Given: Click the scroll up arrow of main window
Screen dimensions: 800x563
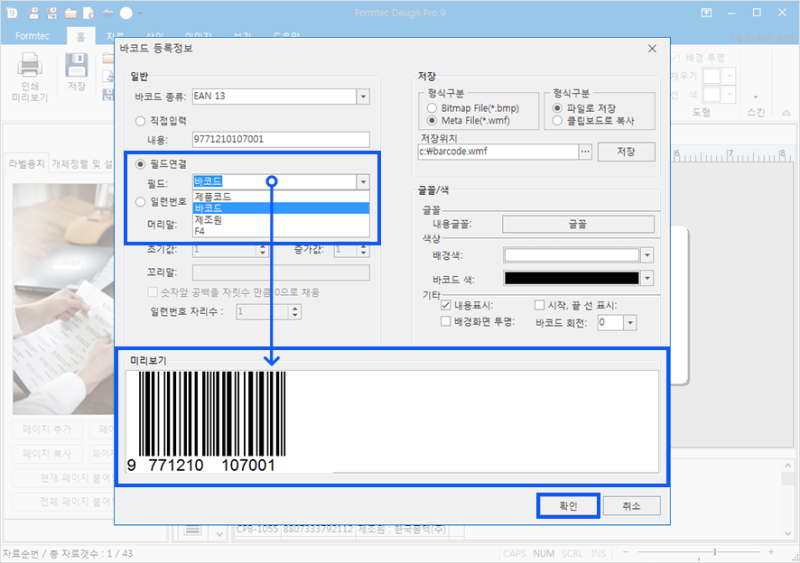Looking at the screenshot, I should pyautogui.click(x=788, y=466).
